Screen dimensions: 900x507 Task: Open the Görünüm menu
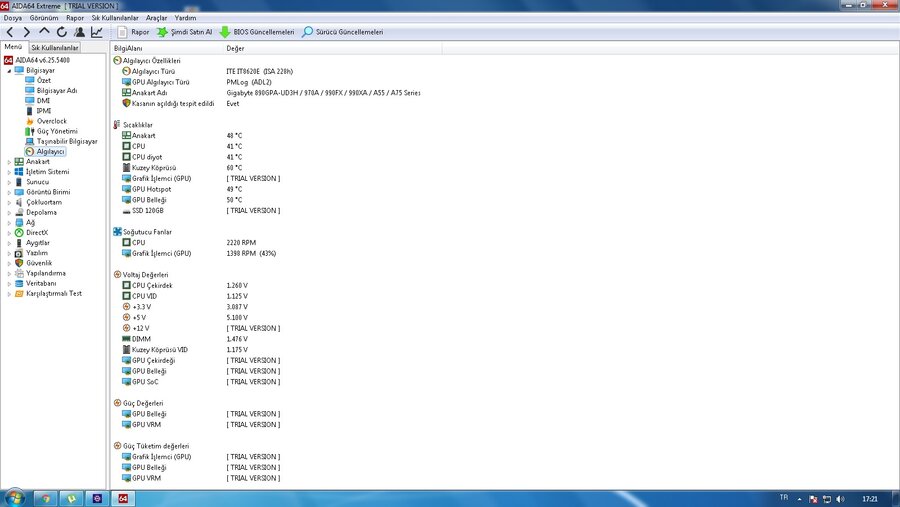pyautogui.click(x=44, y=18)
